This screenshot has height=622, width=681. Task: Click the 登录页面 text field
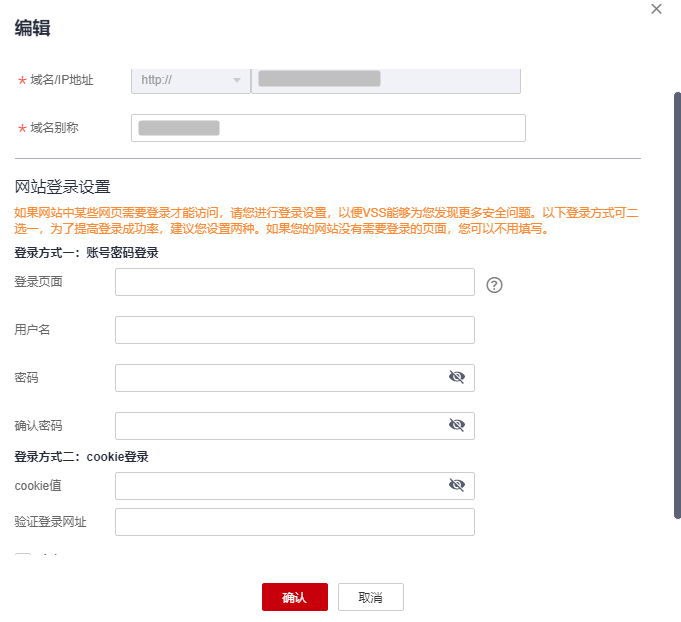click(x=294, y=282)
